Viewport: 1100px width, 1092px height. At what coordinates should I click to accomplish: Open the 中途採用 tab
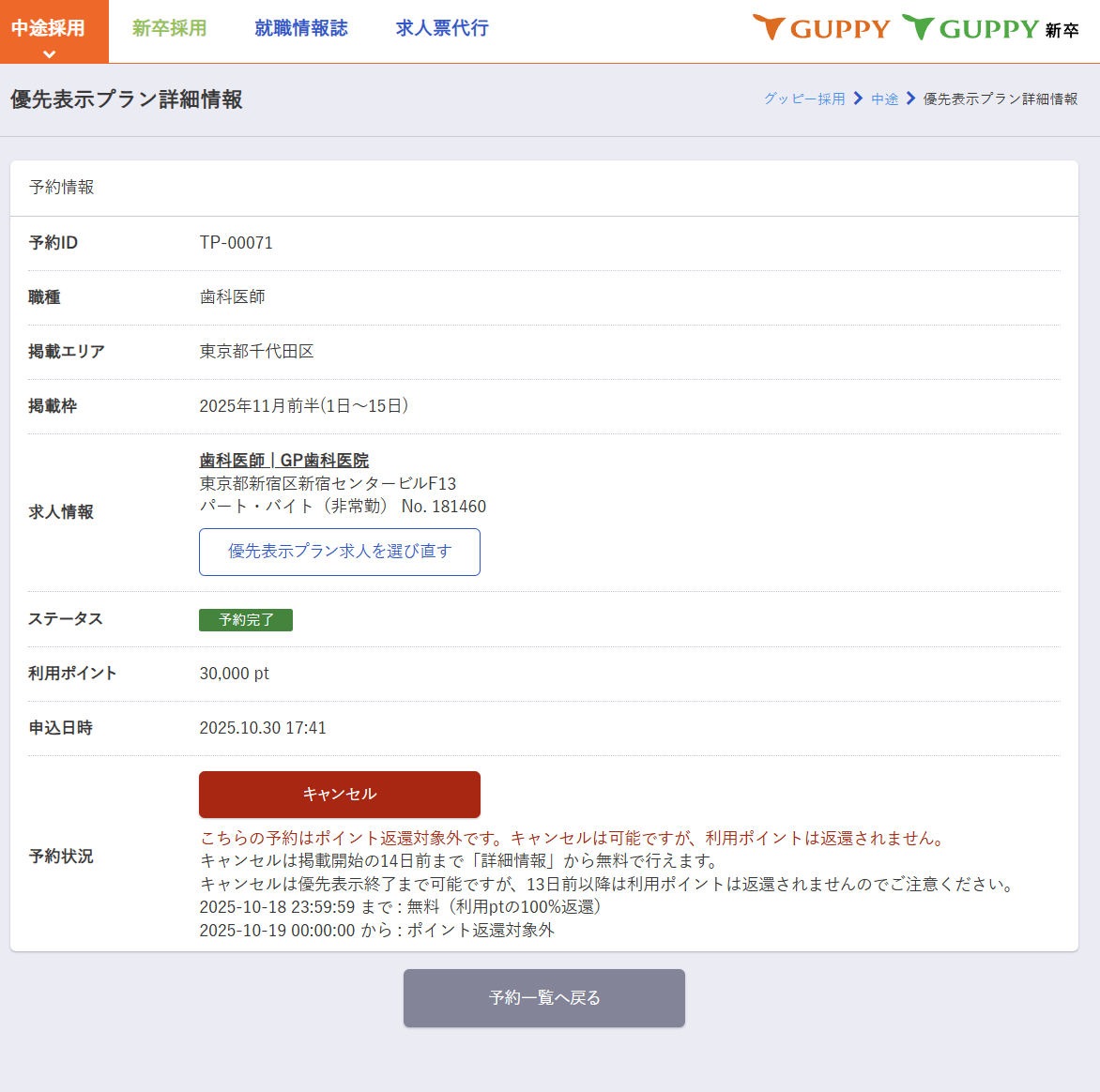coord(49,27)
